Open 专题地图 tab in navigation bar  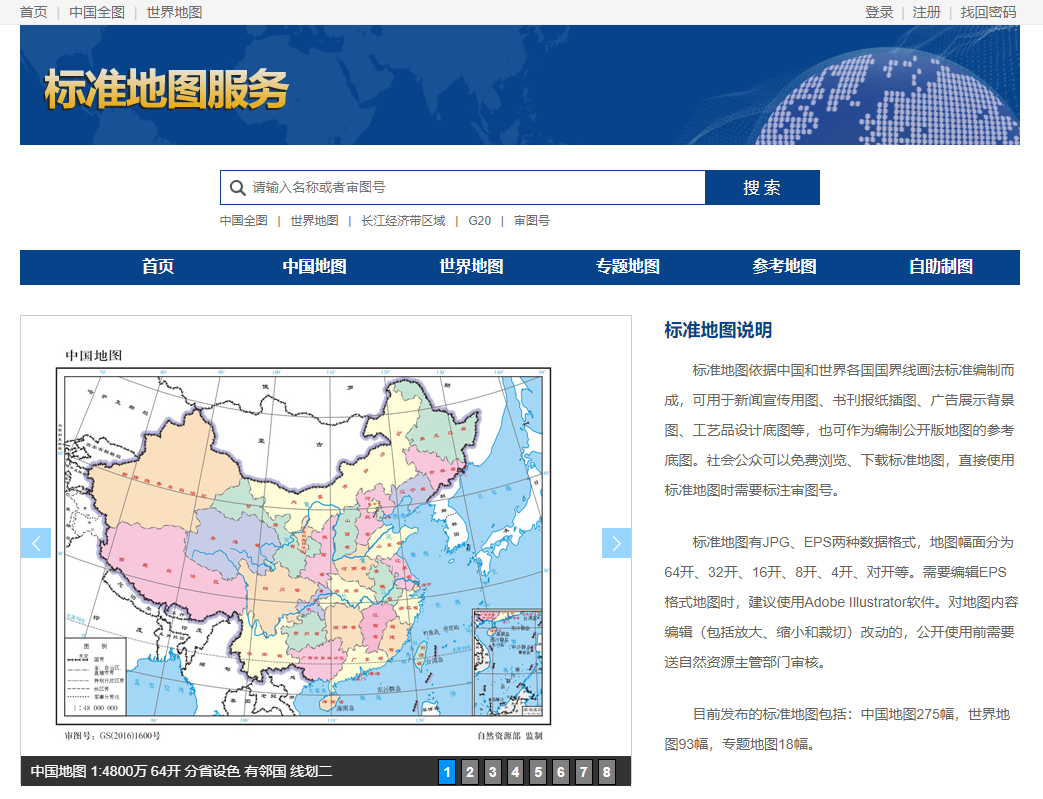(628, 267)
